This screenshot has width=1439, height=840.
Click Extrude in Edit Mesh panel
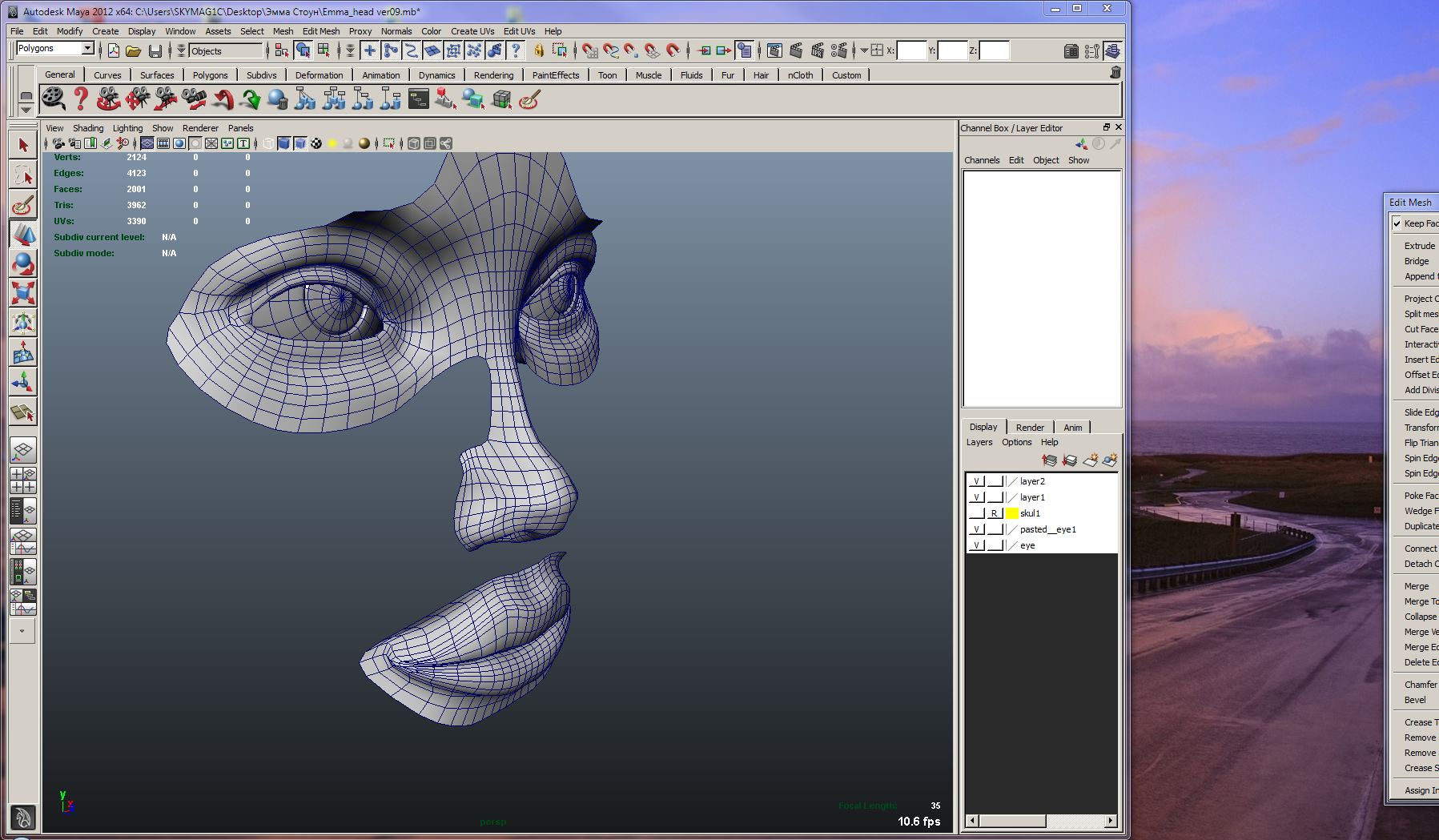point(1420,246)
